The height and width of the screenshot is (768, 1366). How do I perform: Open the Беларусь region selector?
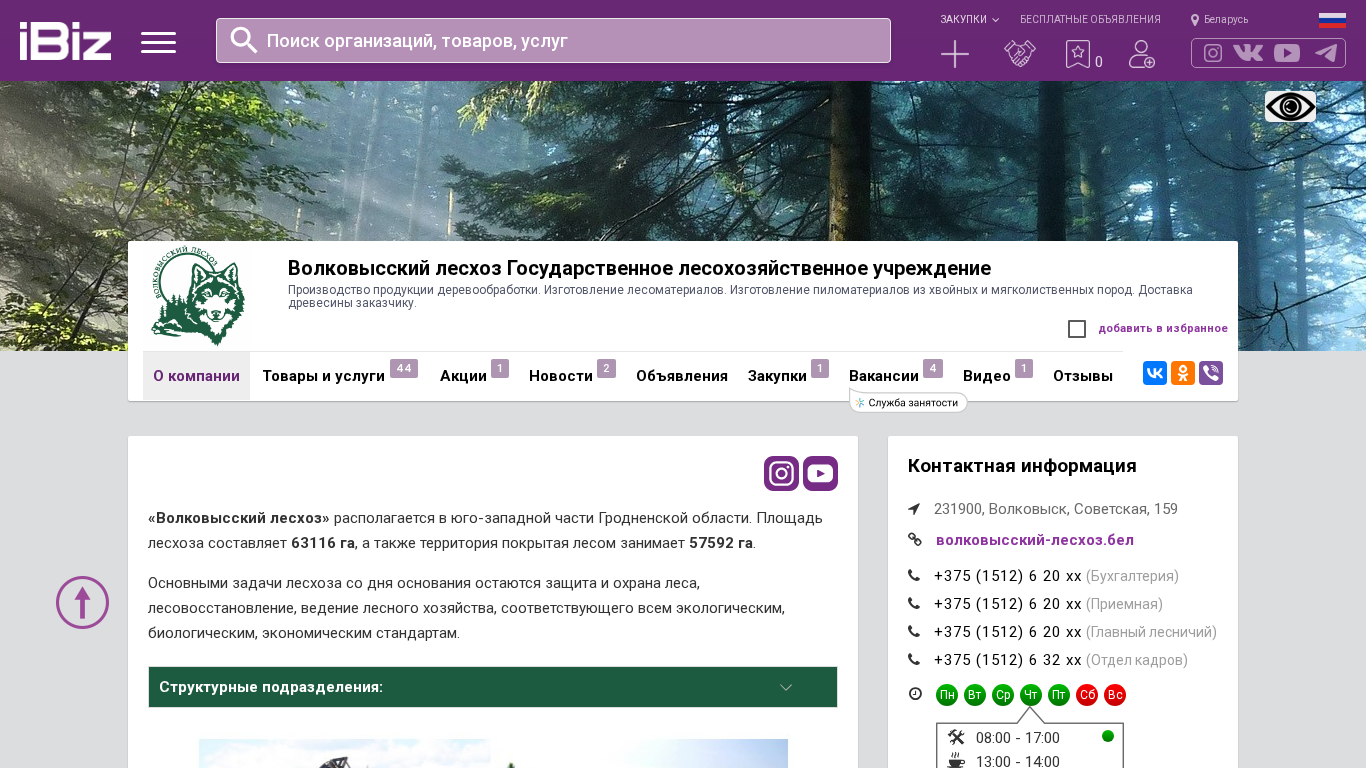1220,19
